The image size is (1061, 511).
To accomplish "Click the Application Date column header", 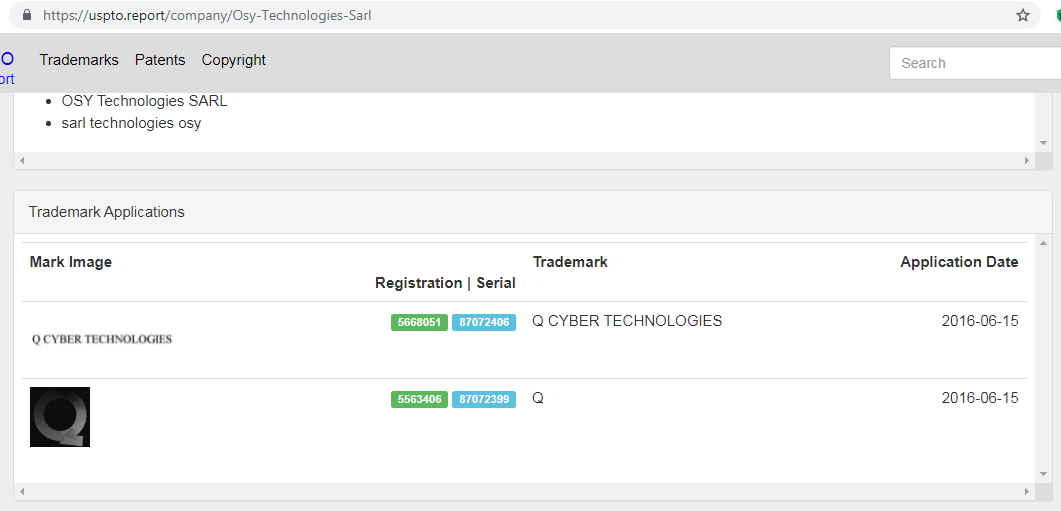I will tap(959, 263).
